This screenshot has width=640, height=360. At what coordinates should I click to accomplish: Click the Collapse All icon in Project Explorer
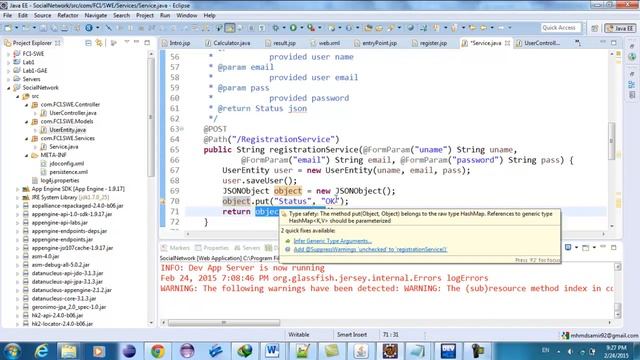click(x=88, y=42)
